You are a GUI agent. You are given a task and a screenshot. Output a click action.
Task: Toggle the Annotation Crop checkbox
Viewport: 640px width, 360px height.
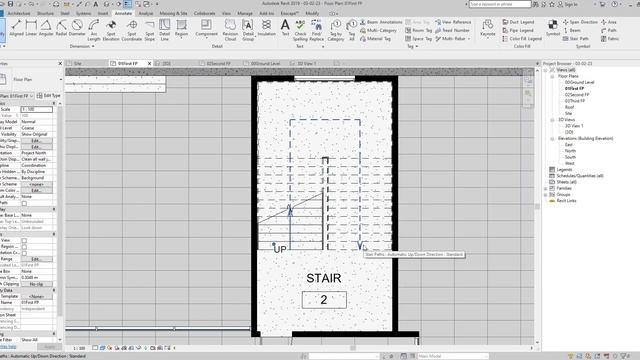click(x=24, y=253)
